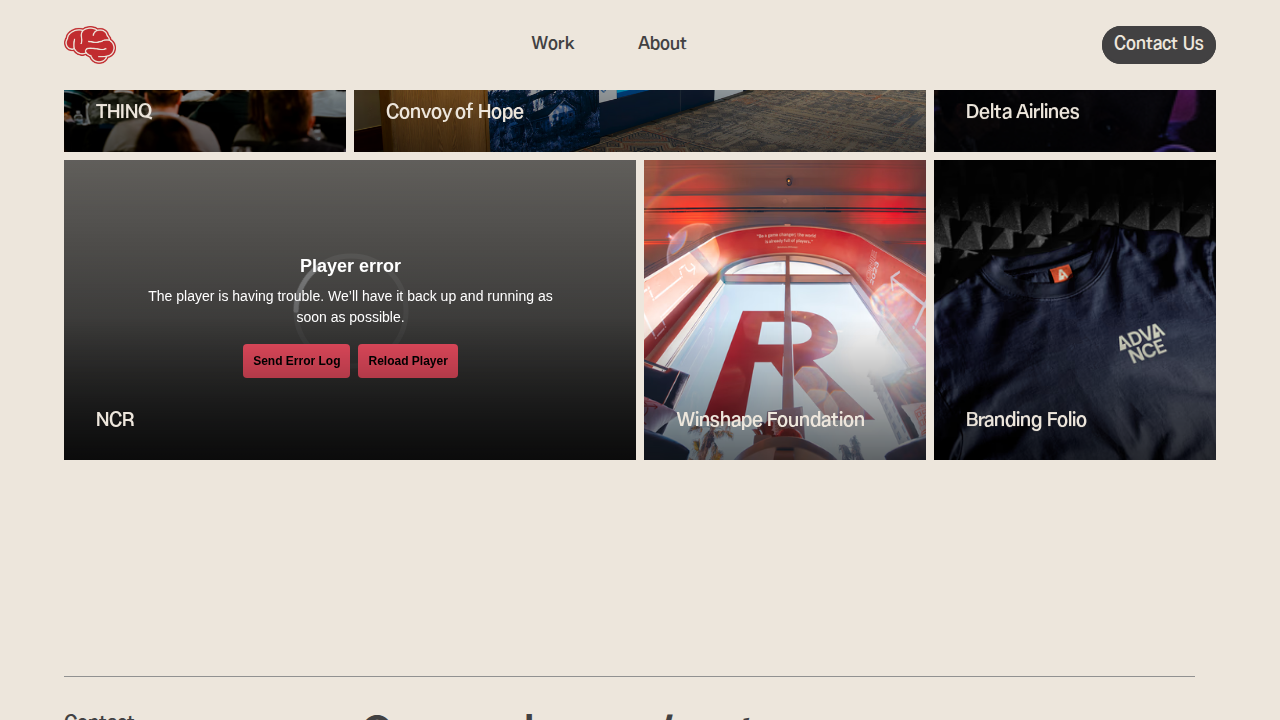Open the Branding Folio project card
The width and height of the screenshot is (1280, 720).
1075,310
